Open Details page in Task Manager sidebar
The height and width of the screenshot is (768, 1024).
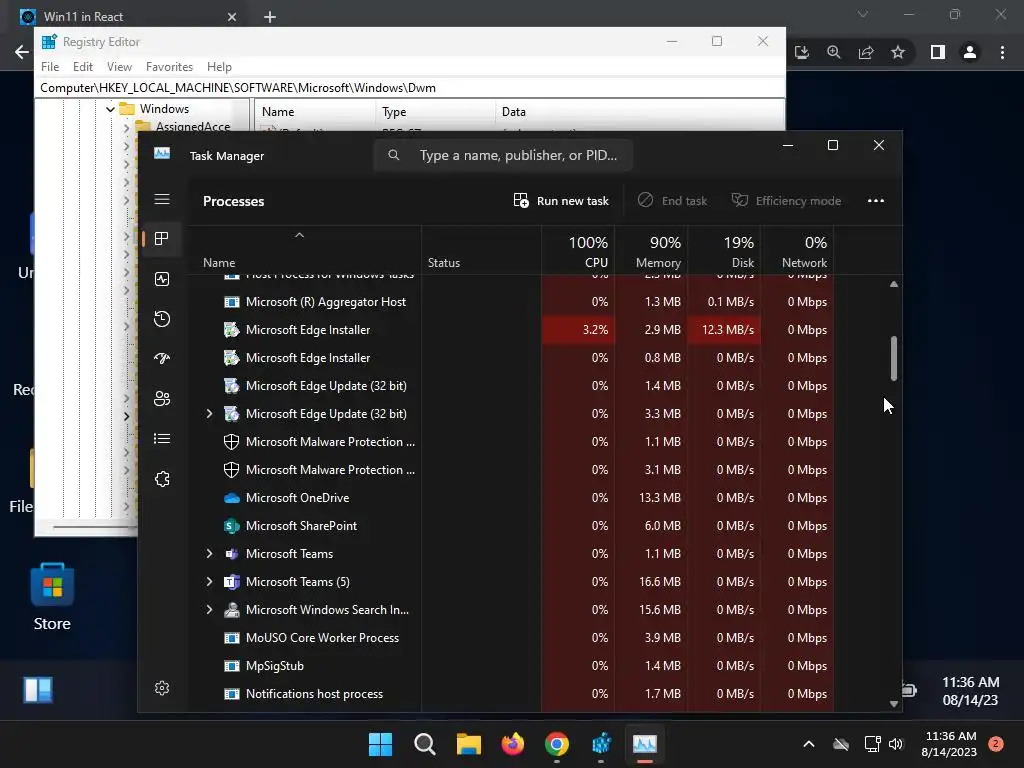point(162,438)
